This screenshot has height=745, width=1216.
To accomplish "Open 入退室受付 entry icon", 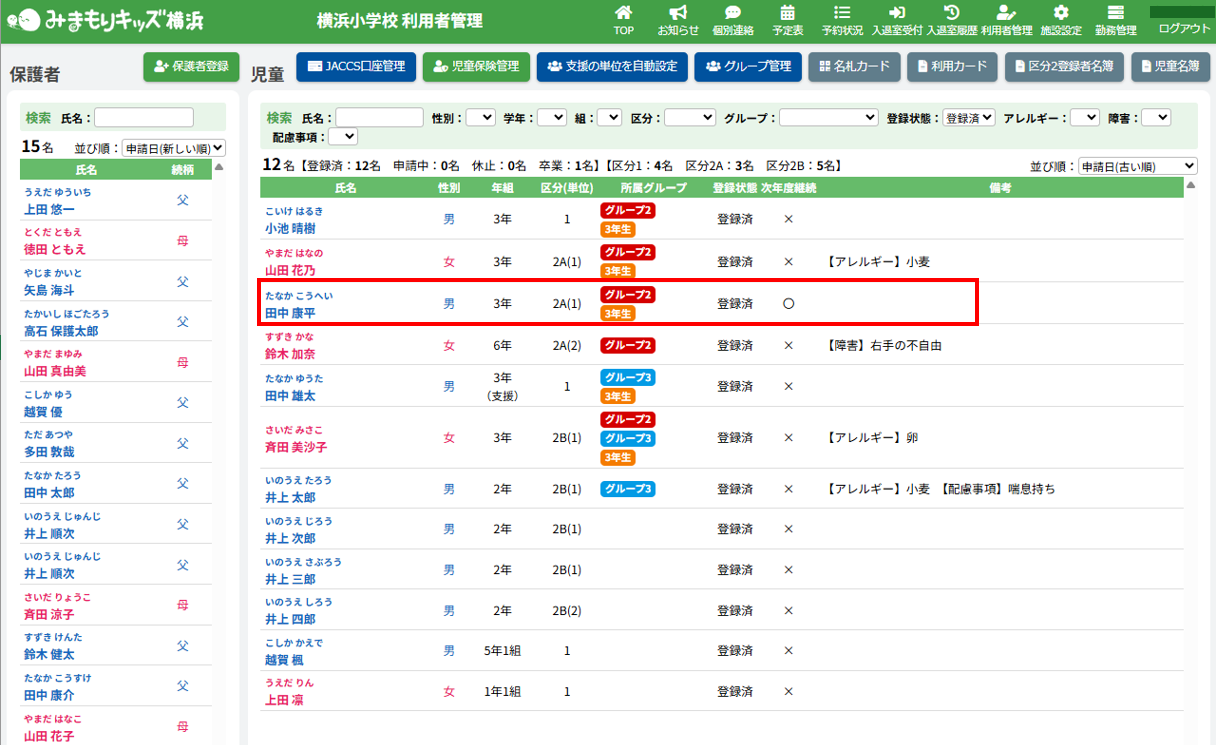I will [897, 14].
